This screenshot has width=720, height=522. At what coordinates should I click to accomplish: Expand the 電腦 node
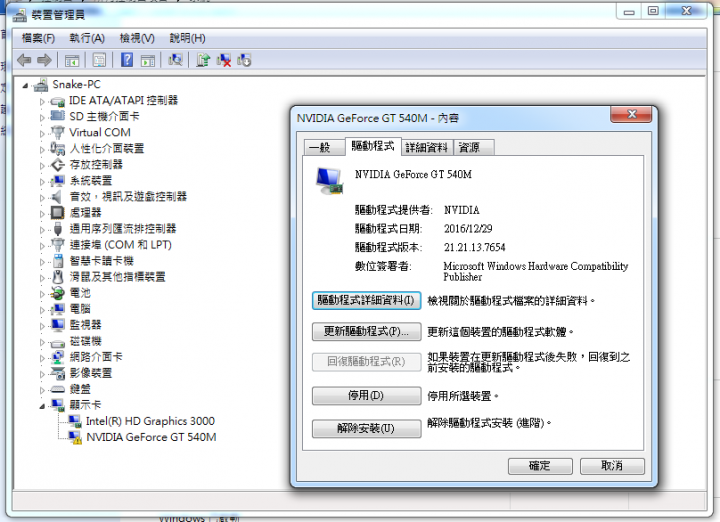tap(42, 310)
